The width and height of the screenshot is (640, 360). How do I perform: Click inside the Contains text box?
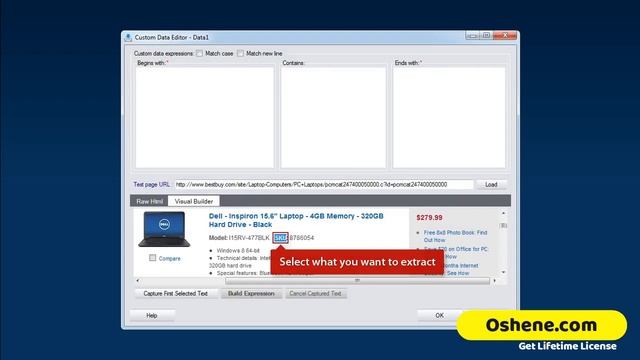click(x=333, y=118)
